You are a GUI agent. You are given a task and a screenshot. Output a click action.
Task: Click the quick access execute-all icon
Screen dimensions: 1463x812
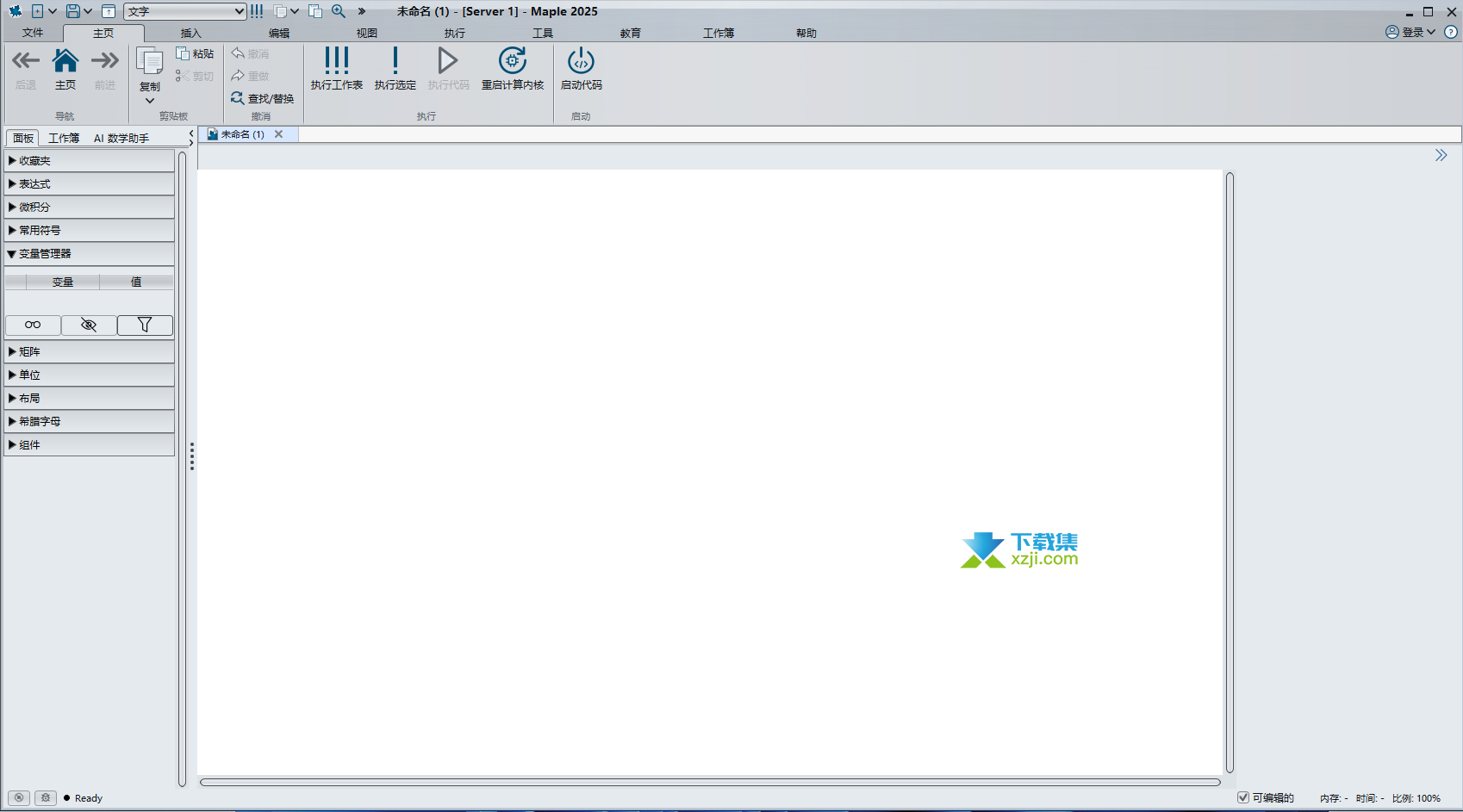[x=257, y=11]
